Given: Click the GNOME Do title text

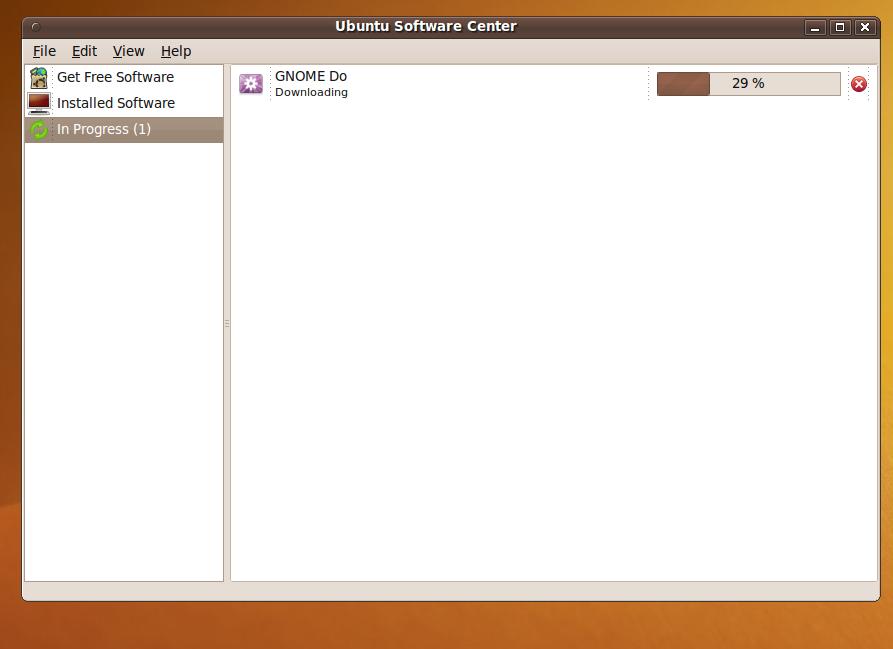Looking at the screenshot, I should [x=310, y=76].
